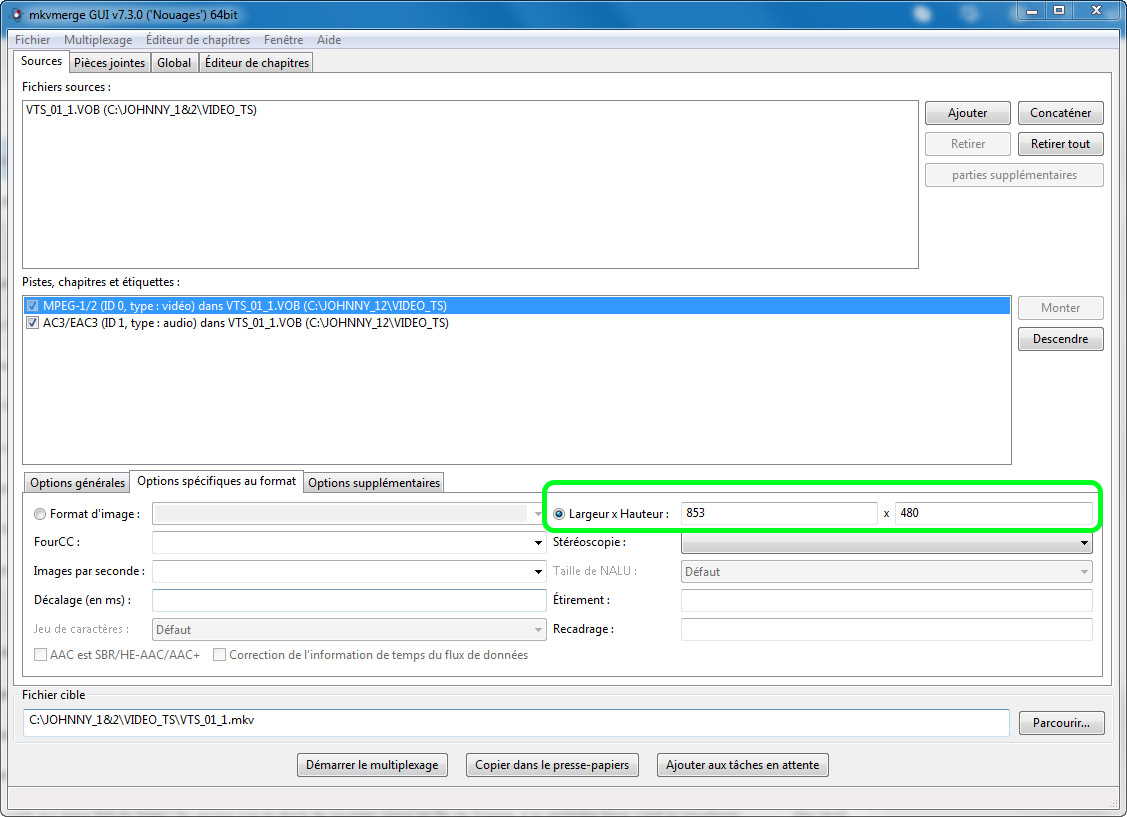Switch to the Pièces jointes tab
The height and width of the screenshot is (817, 1127).
(x=109, y=63)
